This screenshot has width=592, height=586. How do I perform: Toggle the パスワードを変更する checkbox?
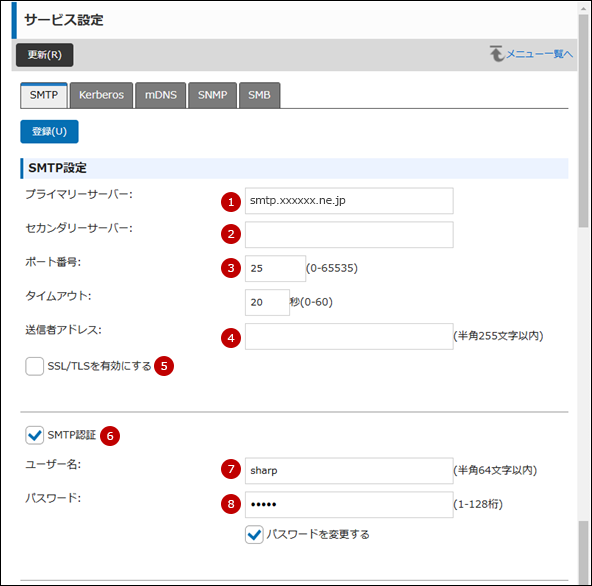click(254, 534)
